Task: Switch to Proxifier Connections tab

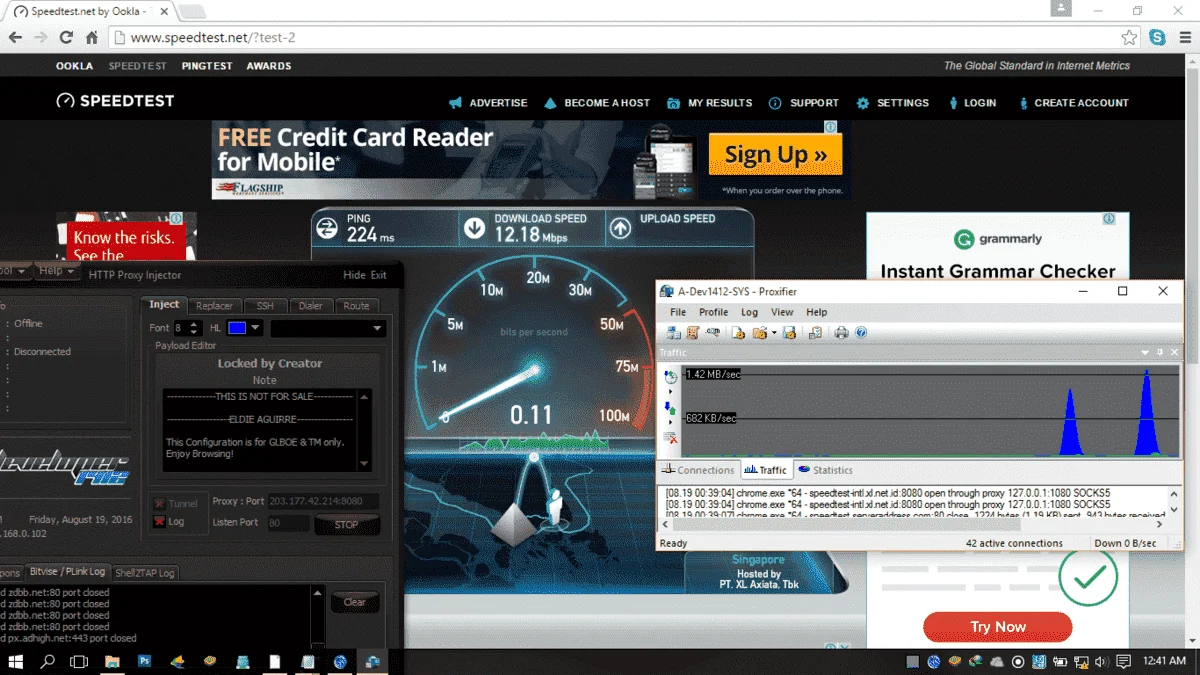Action: pyautogui.click(x=698, y=470)
